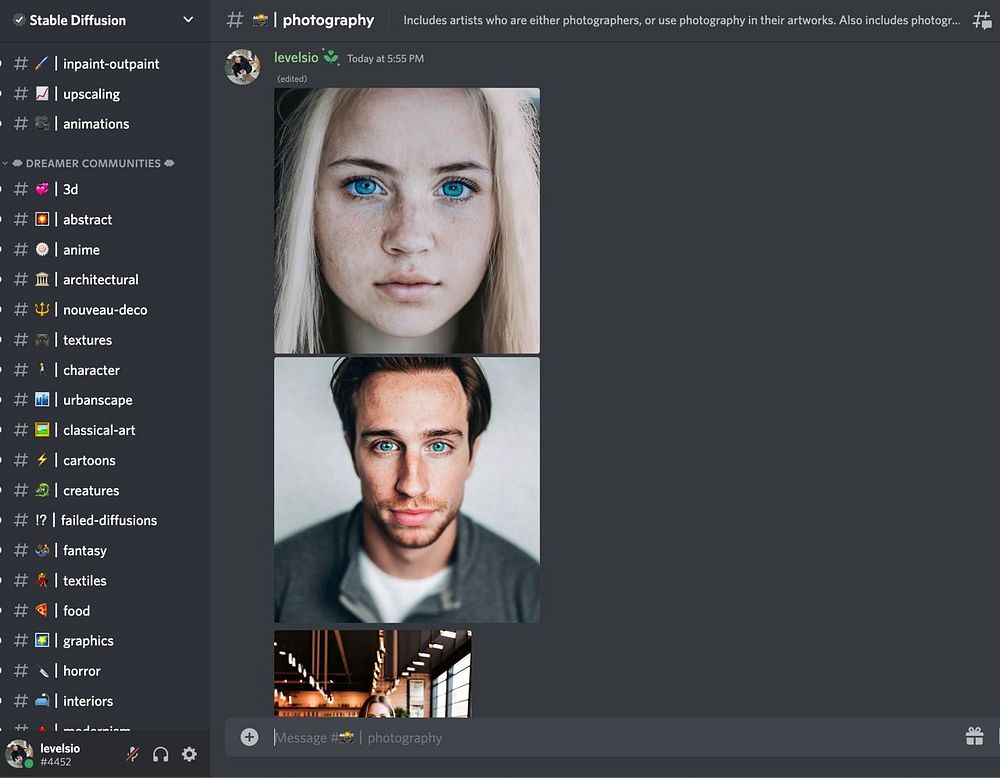Screen dimensions: 1000x778
Task: Click the Stable Diffusion verified server badge
Action: click(x=18, y=20)
